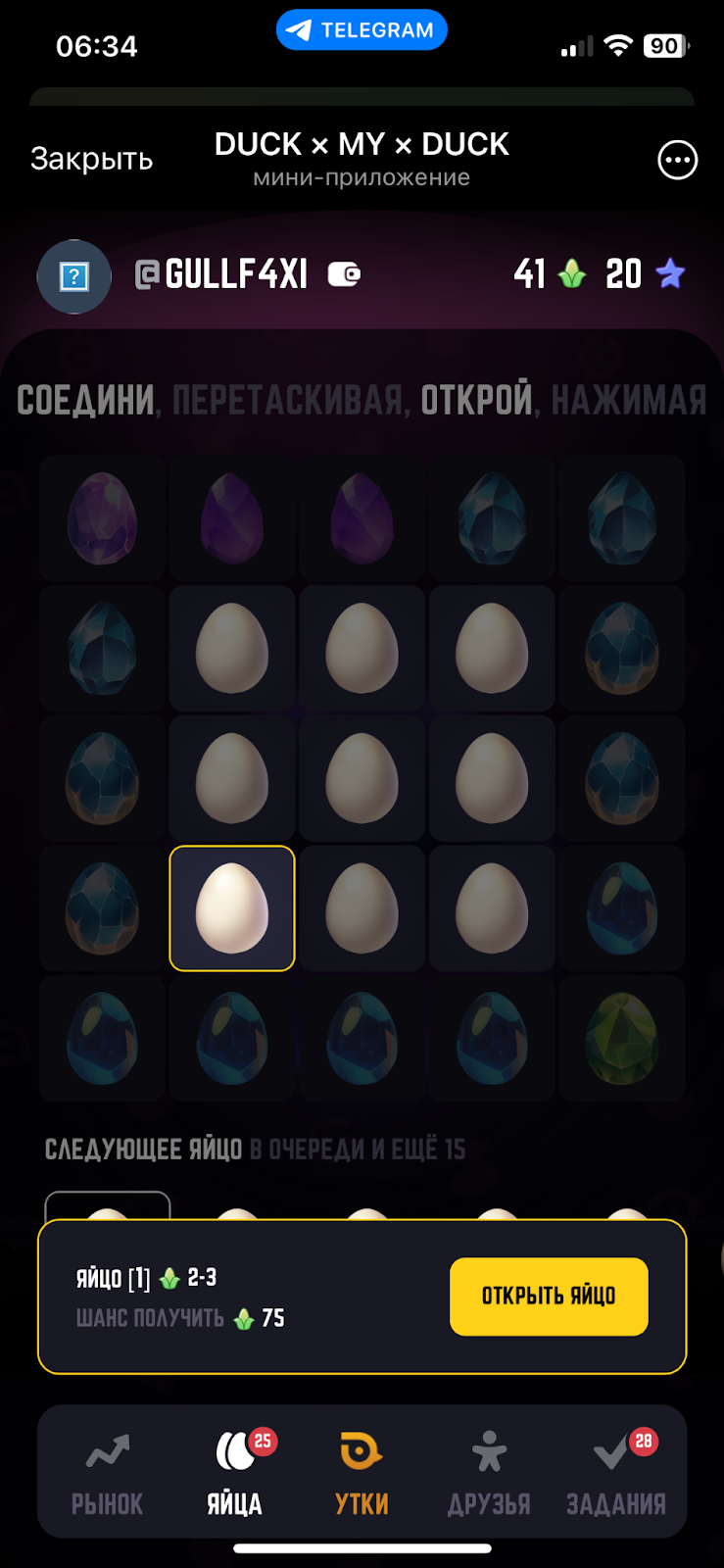724x1568 pixels.
Task: Tap the green crystal balance icon
Action: 572,274
